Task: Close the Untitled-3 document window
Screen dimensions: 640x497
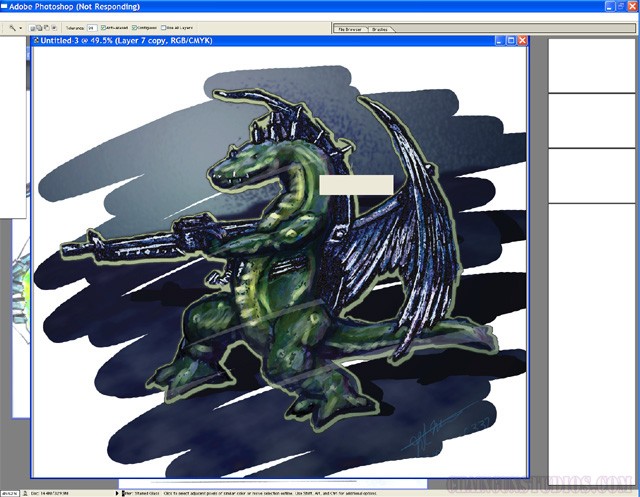Action: coord(522,42)
